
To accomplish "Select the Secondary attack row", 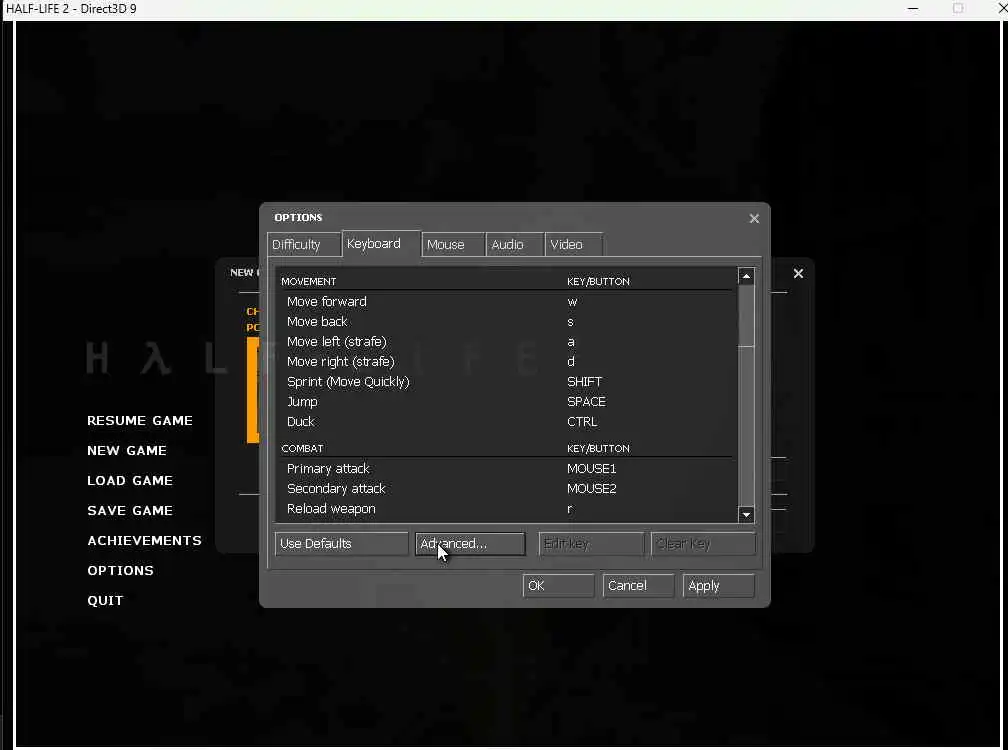I will [x=507, y=488].
